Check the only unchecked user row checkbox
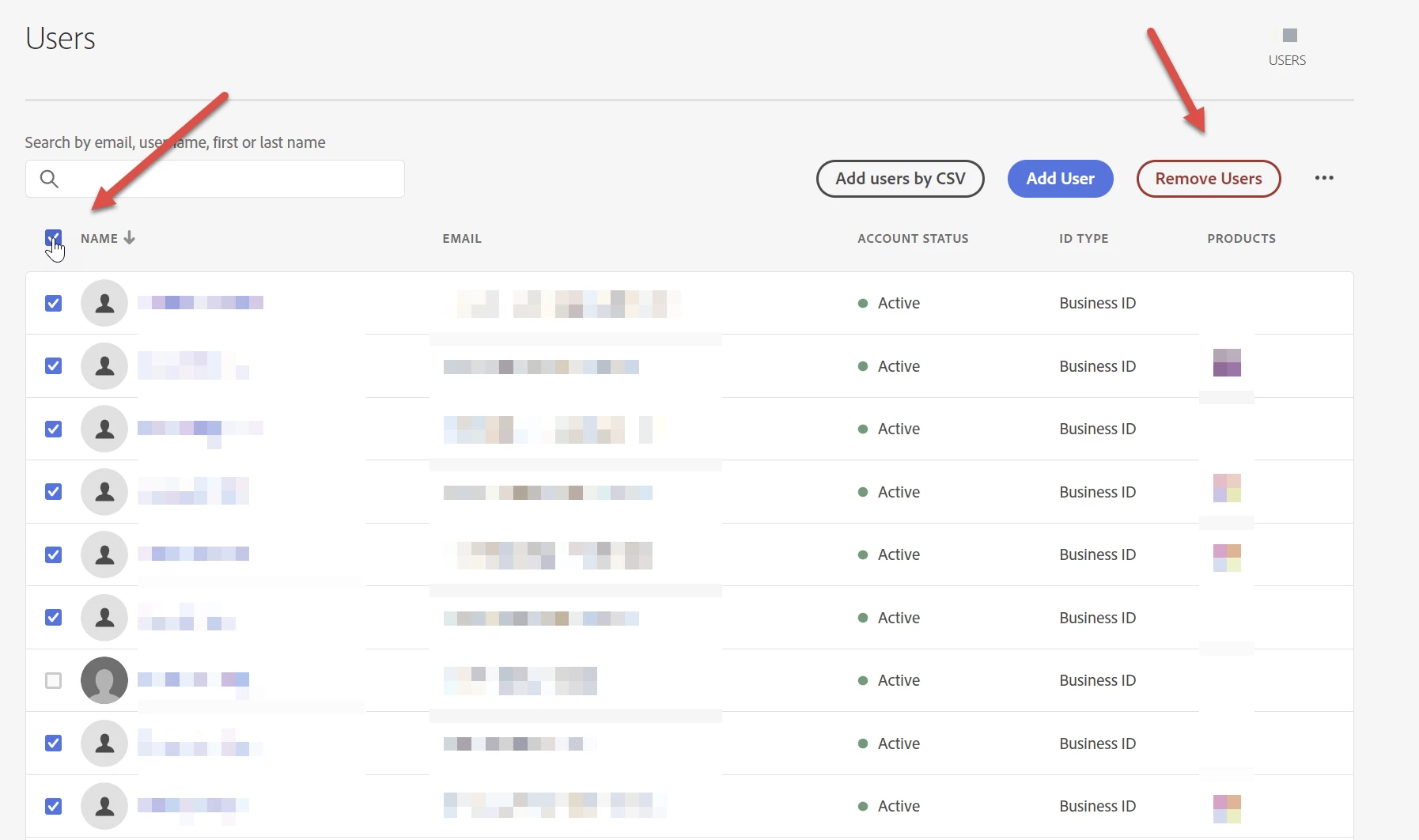This screenshot has width=1419, height=840. [x=53, y=680]
